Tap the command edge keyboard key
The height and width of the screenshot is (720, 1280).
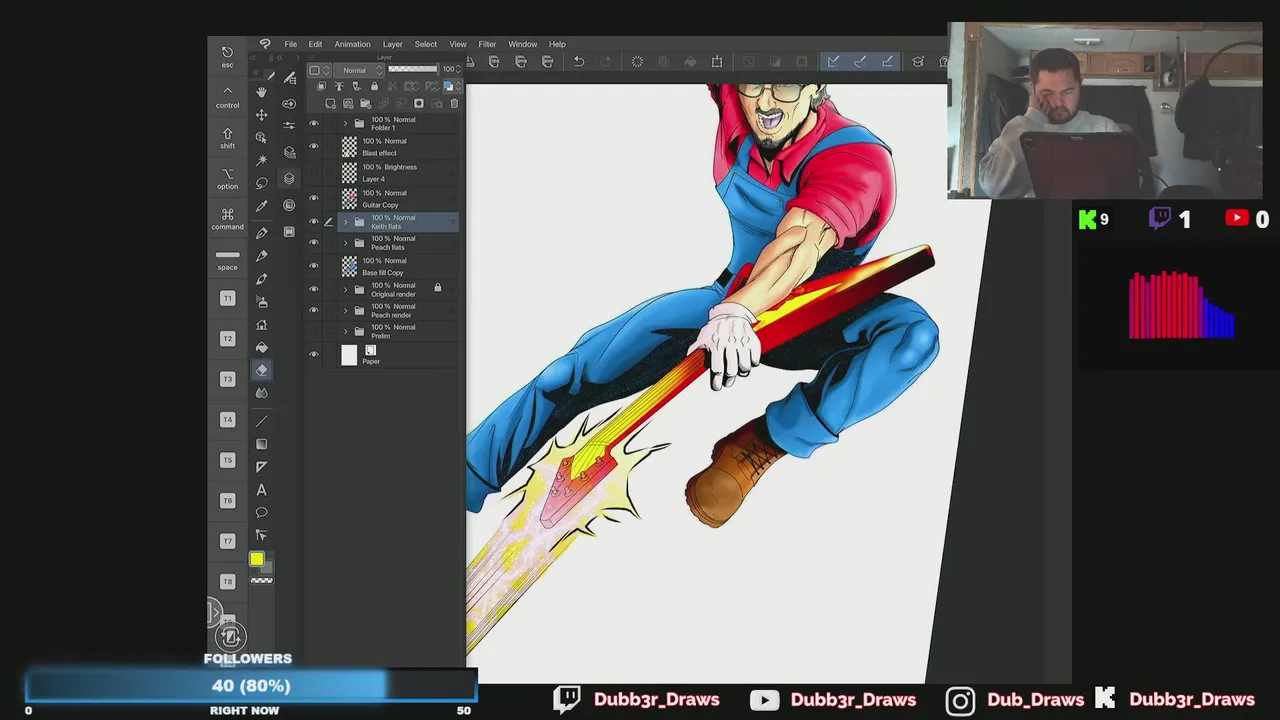[x=228, y=219]
